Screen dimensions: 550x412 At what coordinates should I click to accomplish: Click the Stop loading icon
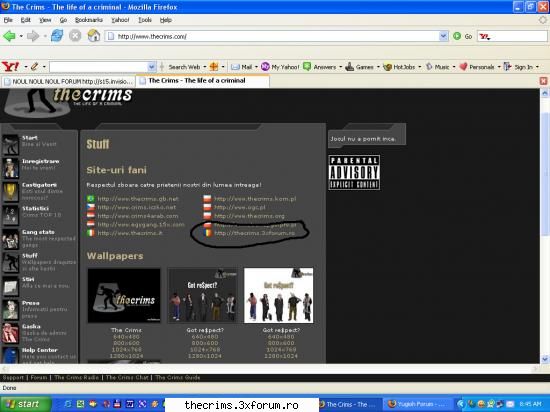coord(75,36)
